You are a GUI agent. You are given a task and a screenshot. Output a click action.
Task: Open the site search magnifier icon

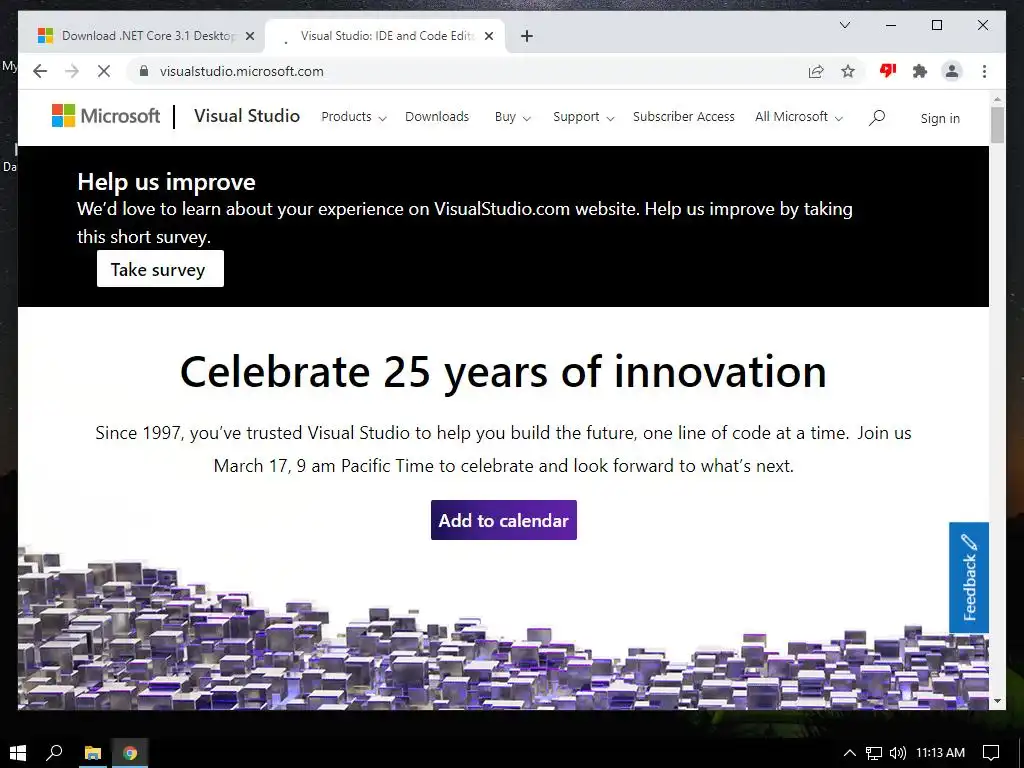[x=877, y=118]
